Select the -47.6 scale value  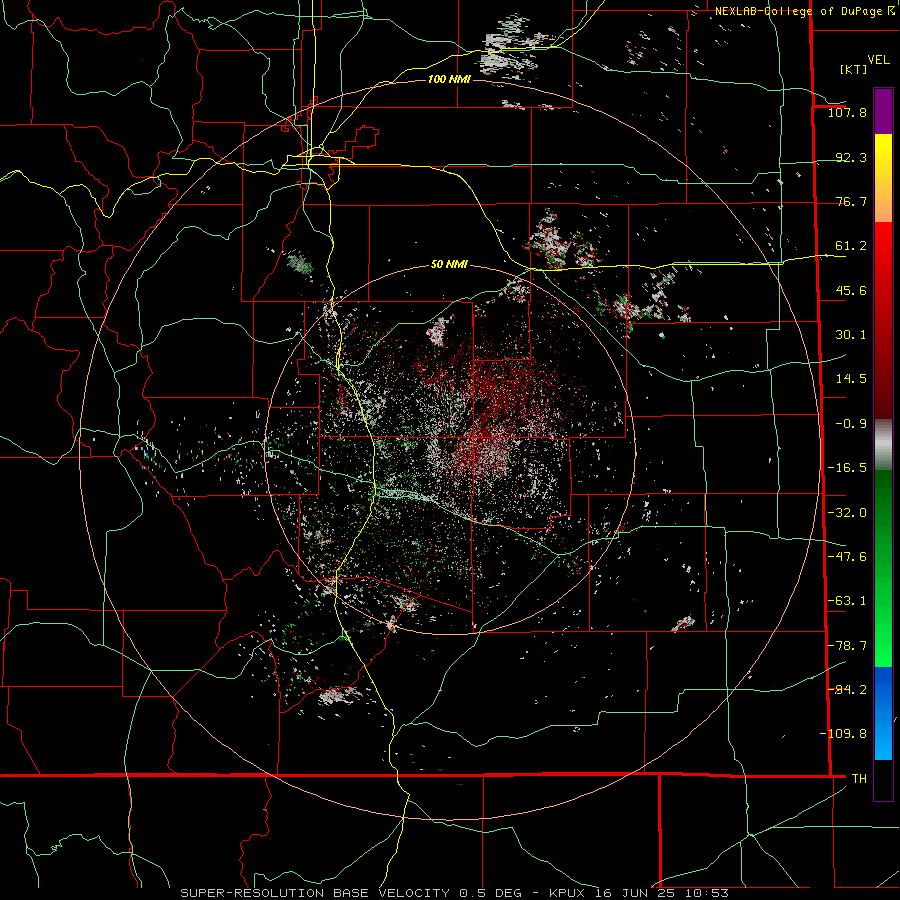pyautogui.click(x=847, y=557)
